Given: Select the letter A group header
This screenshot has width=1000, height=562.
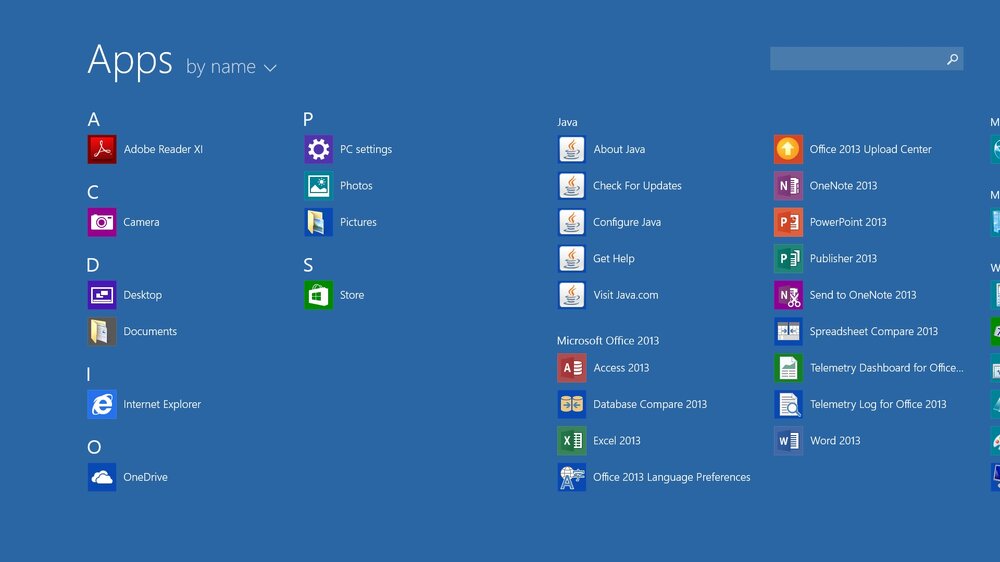Looking at the screenshot, I should pyautogui.click(x=94, y=119).
